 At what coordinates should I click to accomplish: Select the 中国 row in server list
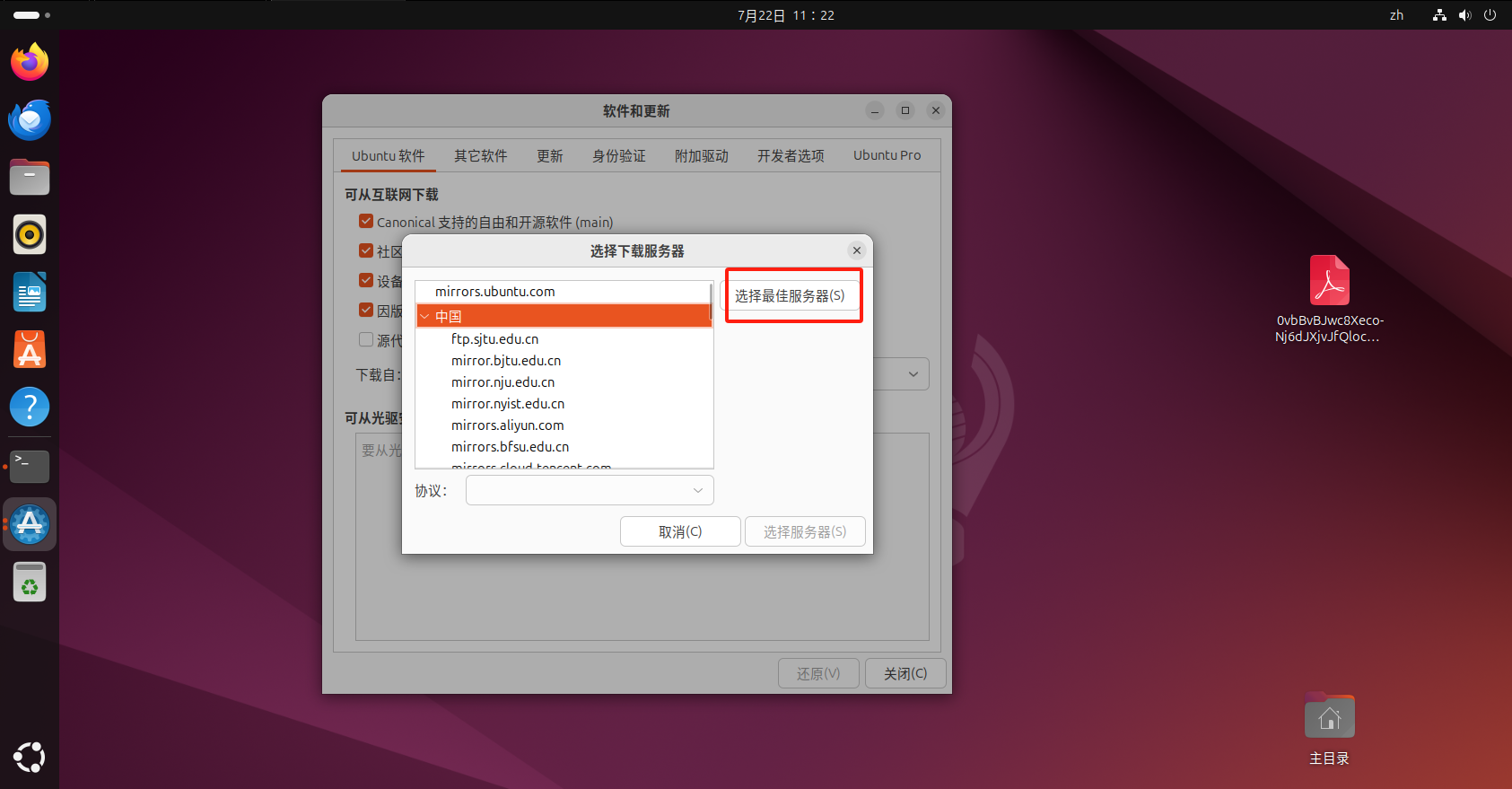(564, 316)
